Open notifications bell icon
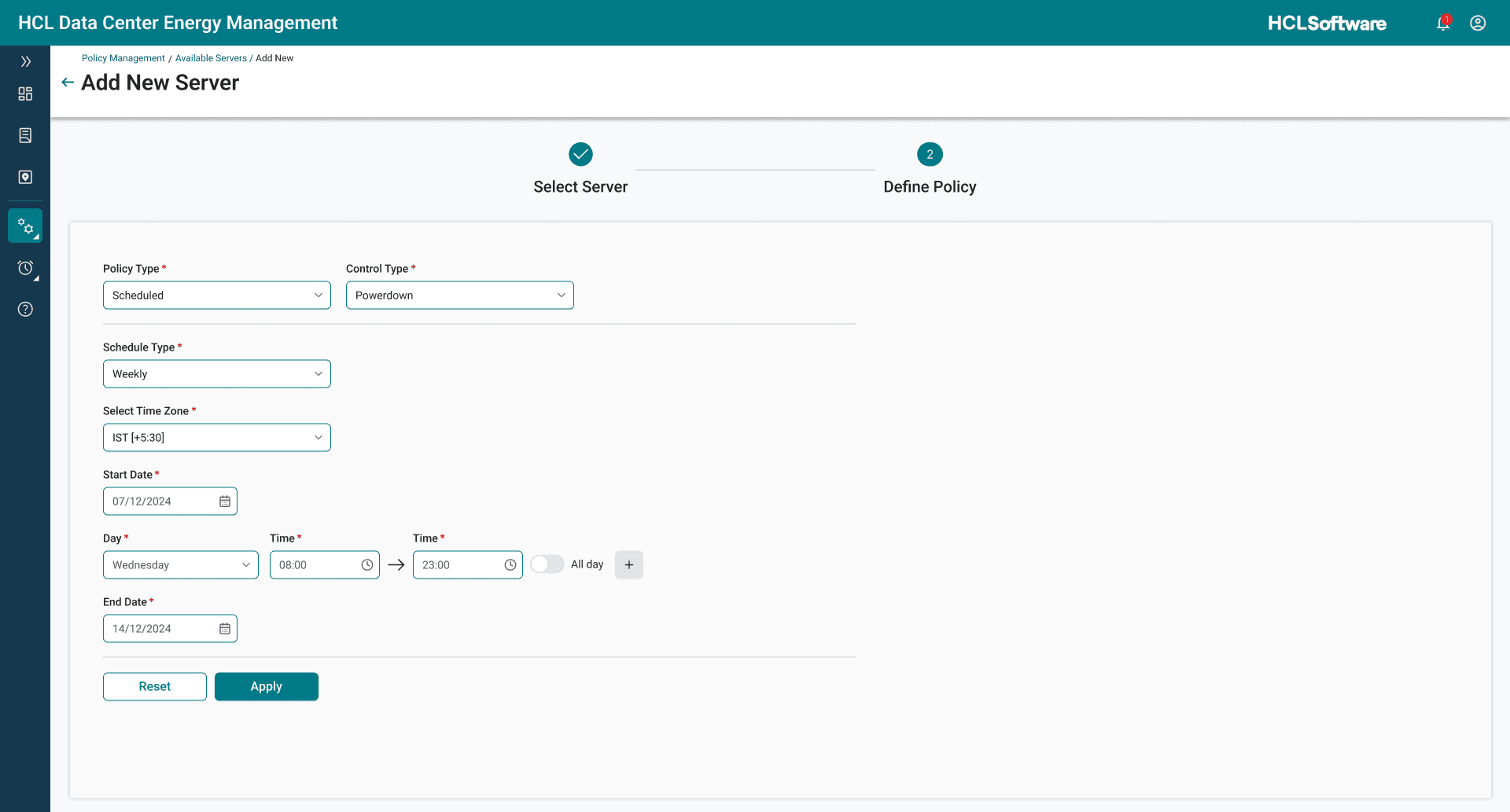Image resolution: width=1510 pixels, height=812 pixels. pyautogui.click(x=1443, y=23)
